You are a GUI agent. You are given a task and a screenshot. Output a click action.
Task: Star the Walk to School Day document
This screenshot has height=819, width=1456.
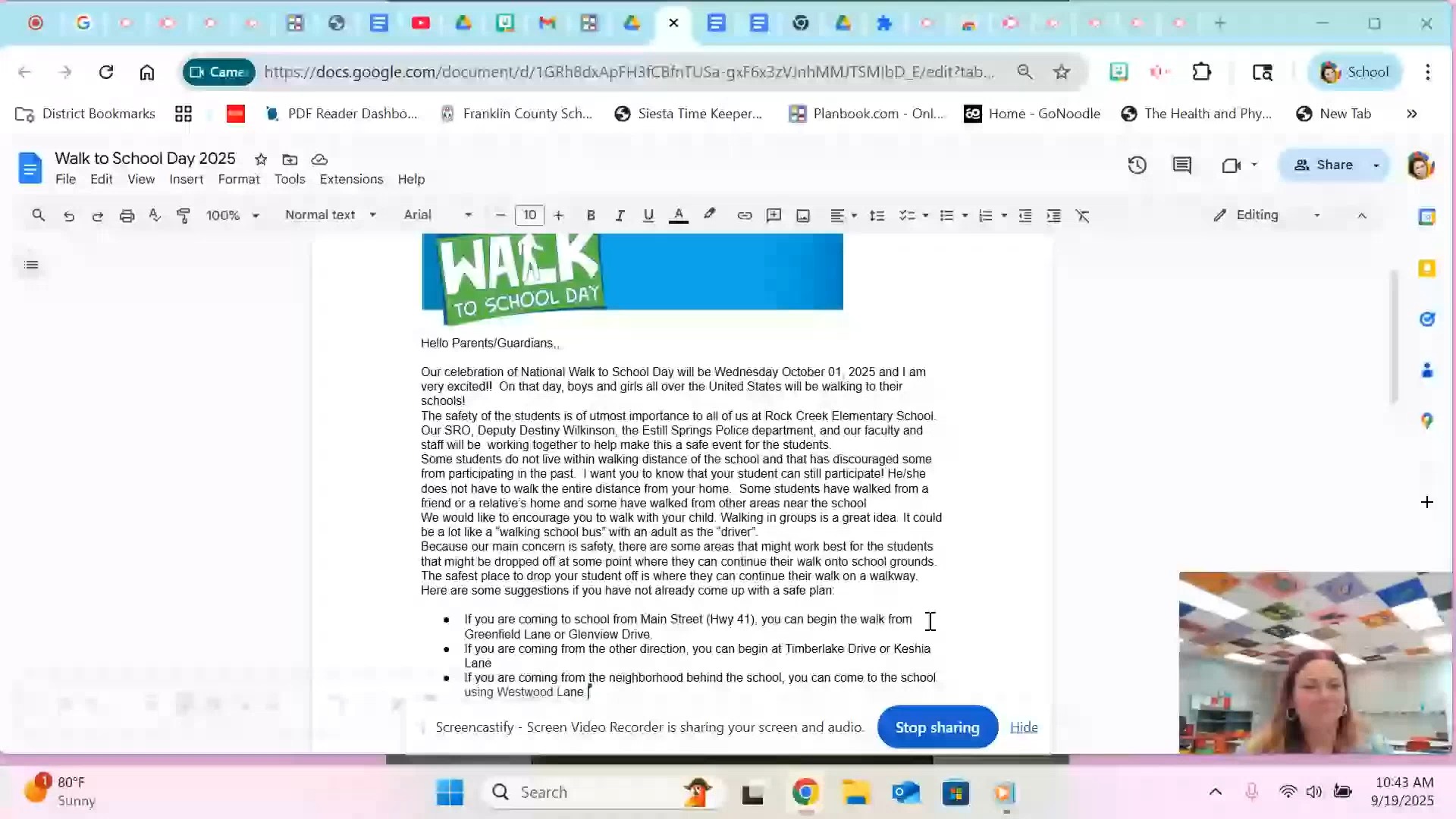(x=261, y=159)
